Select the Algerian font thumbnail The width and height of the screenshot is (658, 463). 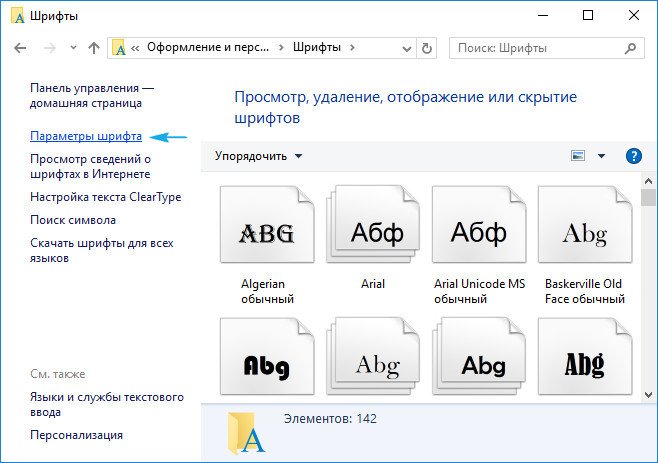click(x=267, y=225)
